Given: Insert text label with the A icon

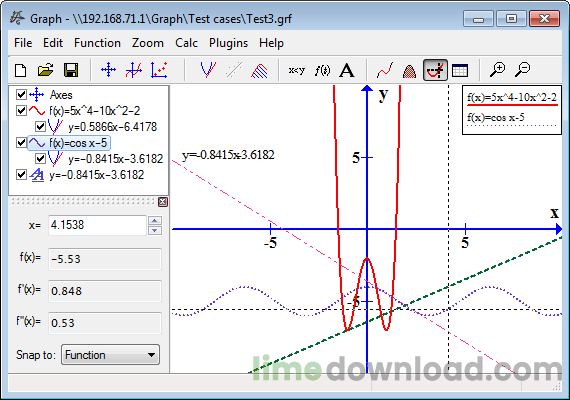Looking at the screenshot, I should click(x=347, y=70).
